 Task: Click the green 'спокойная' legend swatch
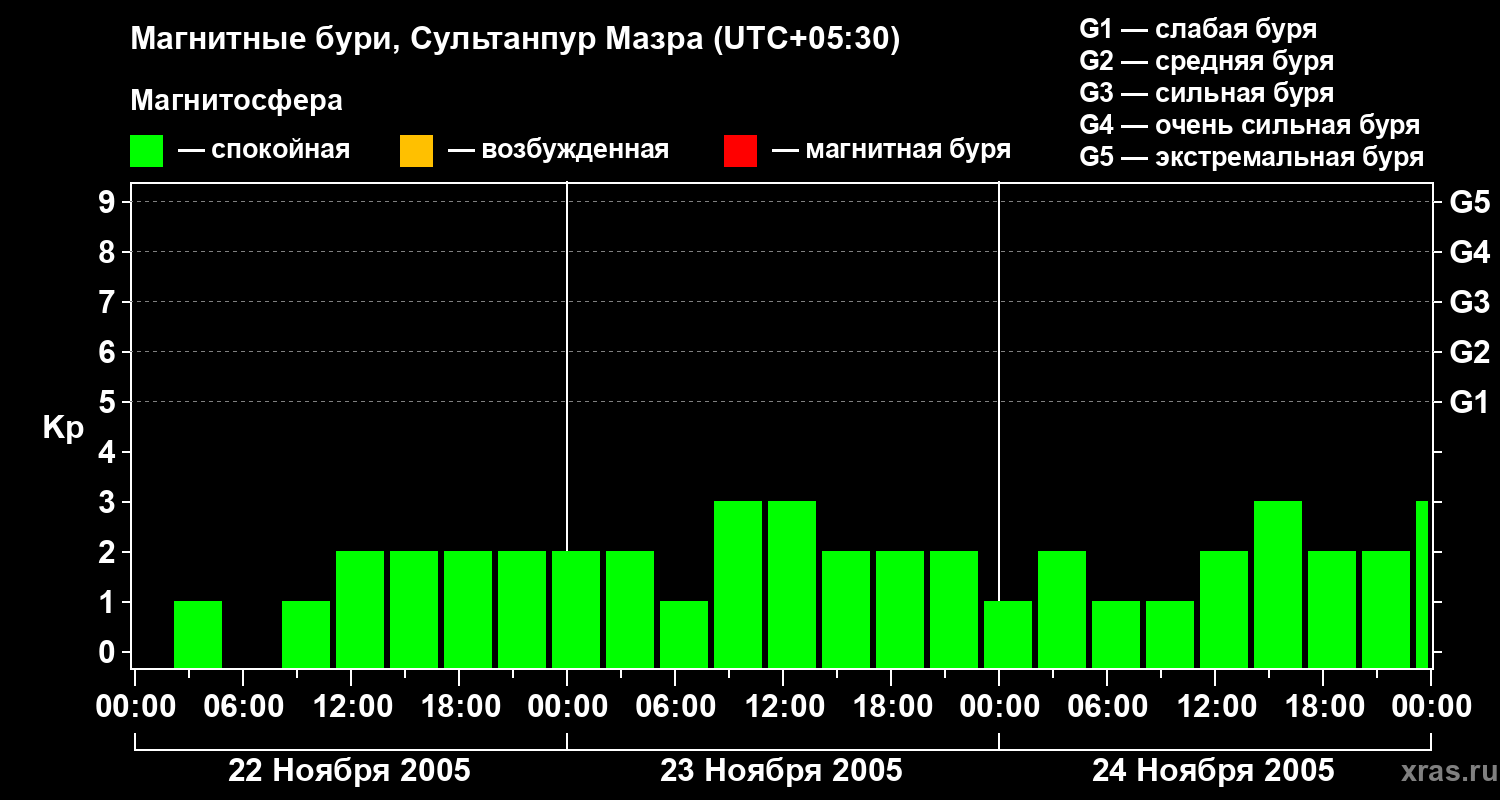pyautogui.click(x=146, y=151)
